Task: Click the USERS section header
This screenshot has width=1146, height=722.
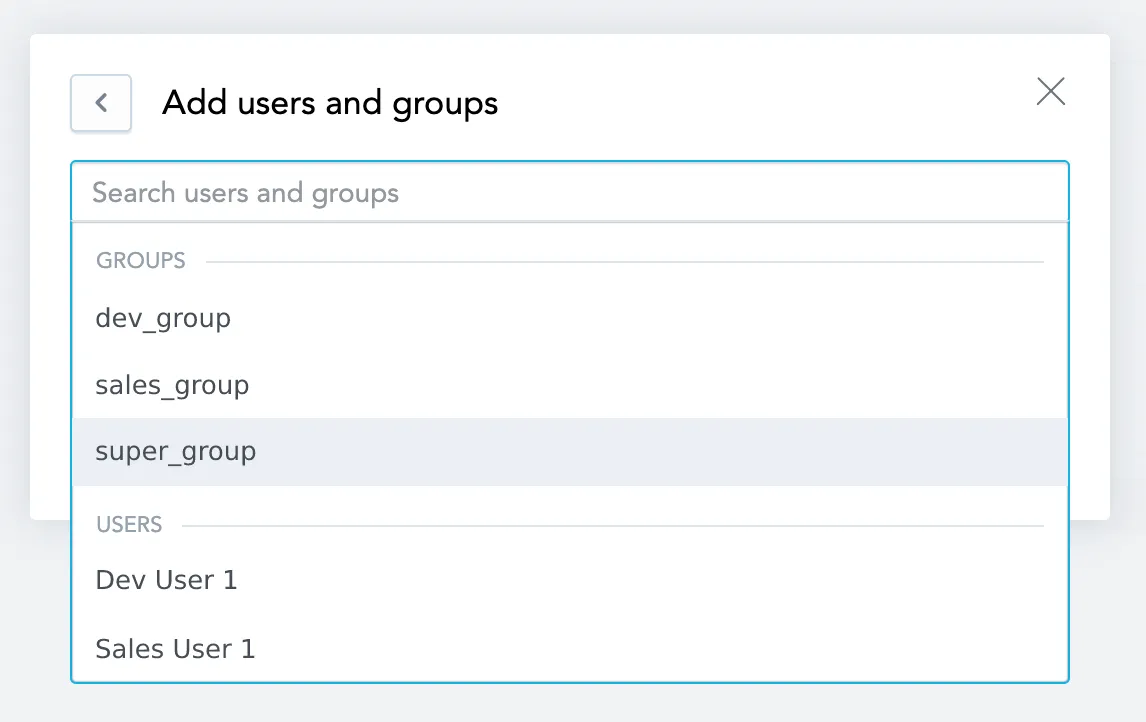Action: coord(129,524)
